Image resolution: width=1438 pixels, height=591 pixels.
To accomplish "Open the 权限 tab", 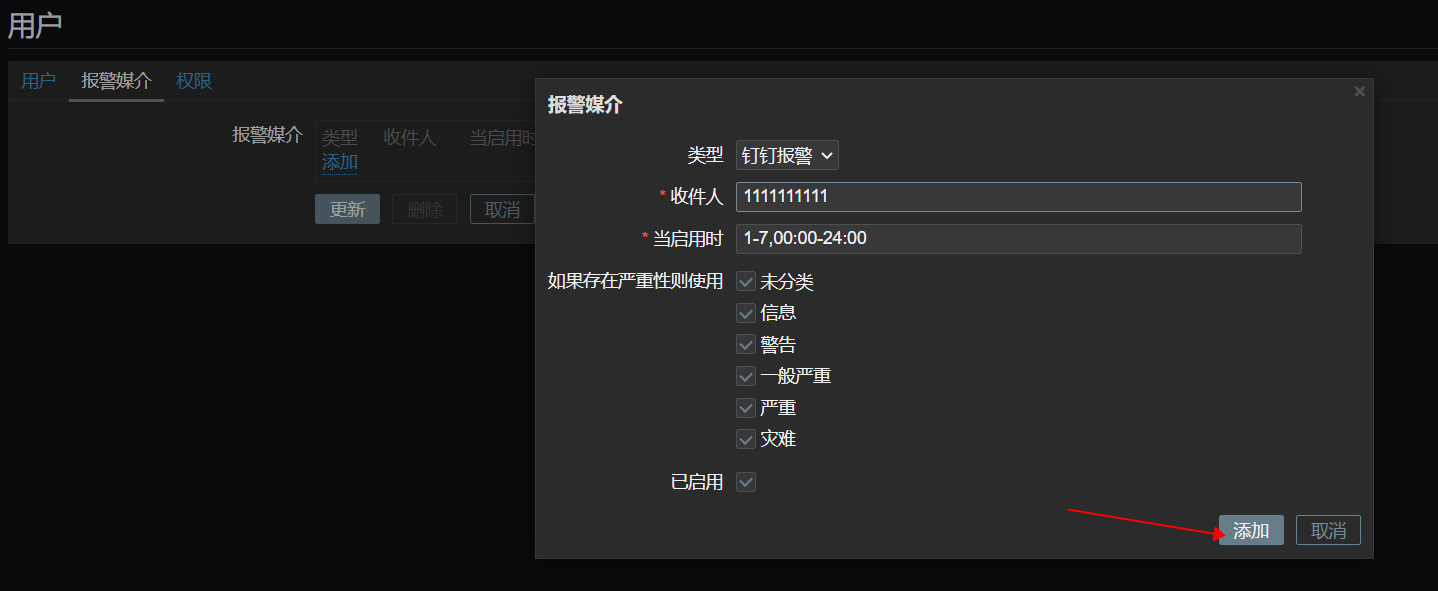I will click(x=194, y=81).
